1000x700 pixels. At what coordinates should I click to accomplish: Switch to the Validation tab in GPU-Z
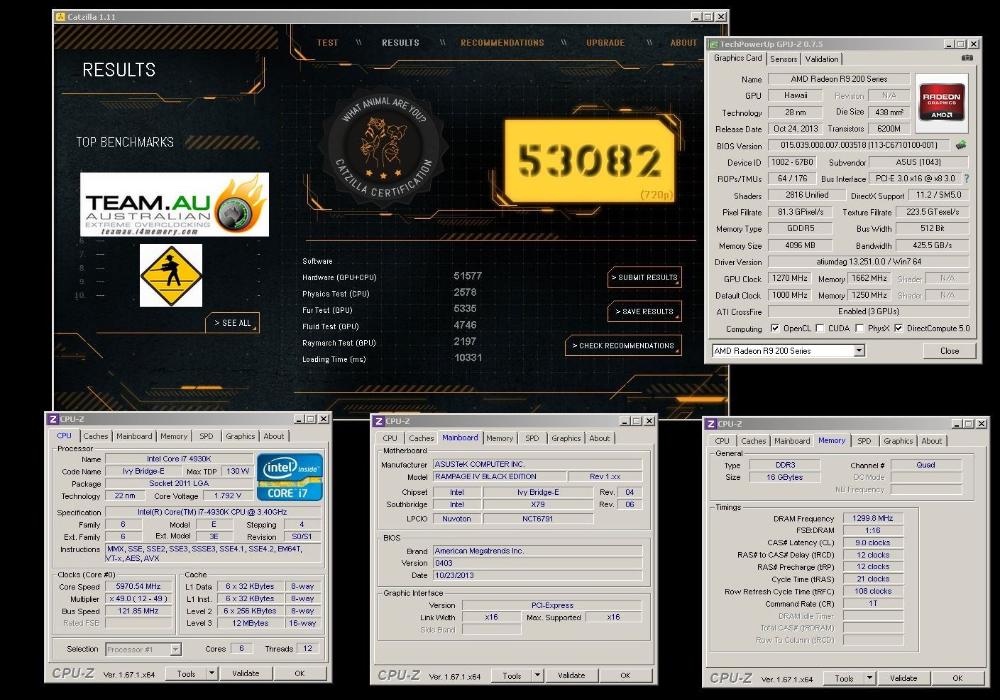tap(821, 59)
